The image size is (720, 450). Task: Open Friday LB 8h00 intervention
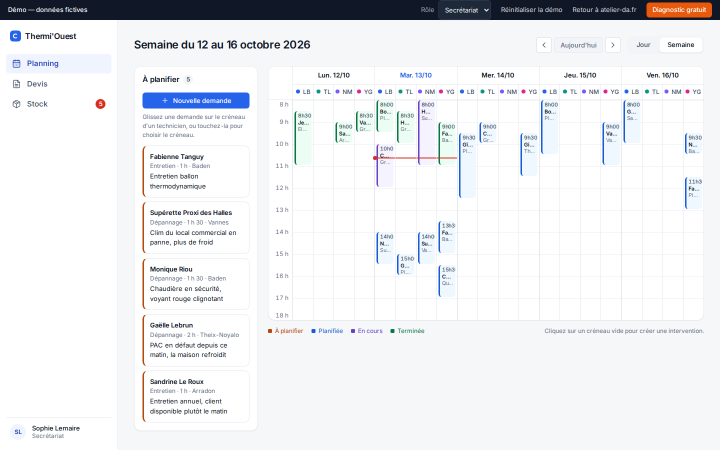[632, 121]
